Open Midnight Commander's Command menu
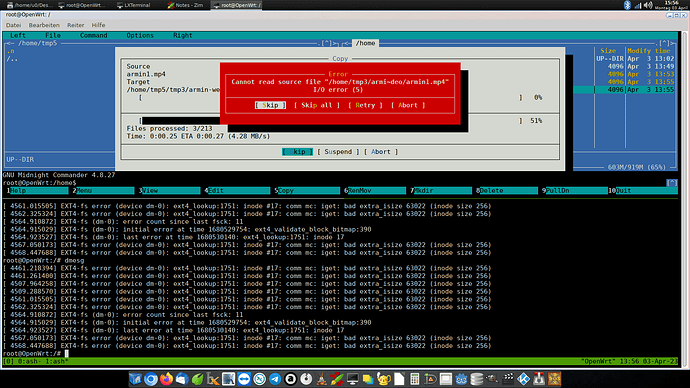Viewport: 690px width, 388px height. 93,35
